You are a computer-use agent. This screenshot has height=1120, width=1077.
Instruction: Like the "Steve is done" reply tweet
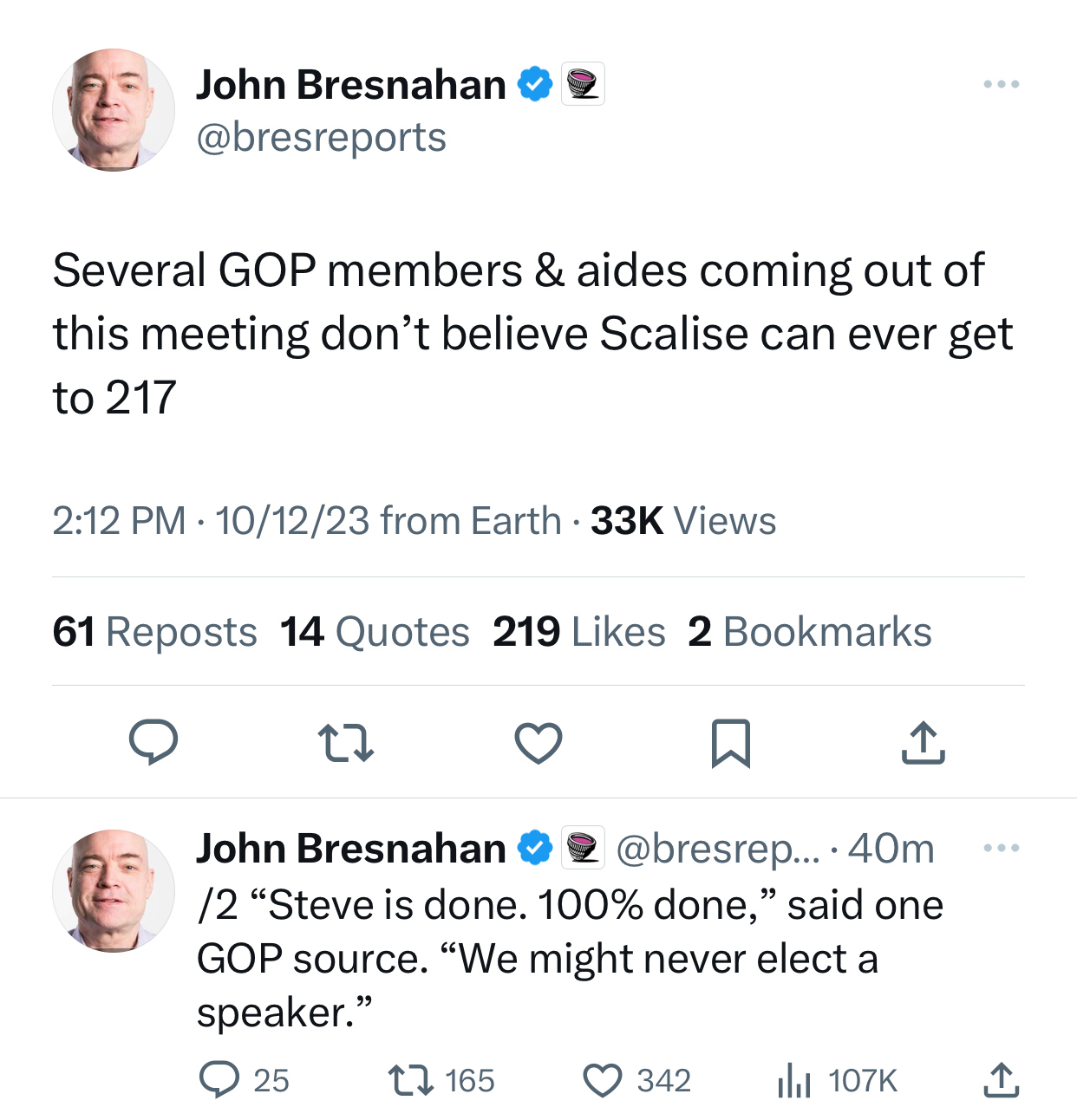602,1080
